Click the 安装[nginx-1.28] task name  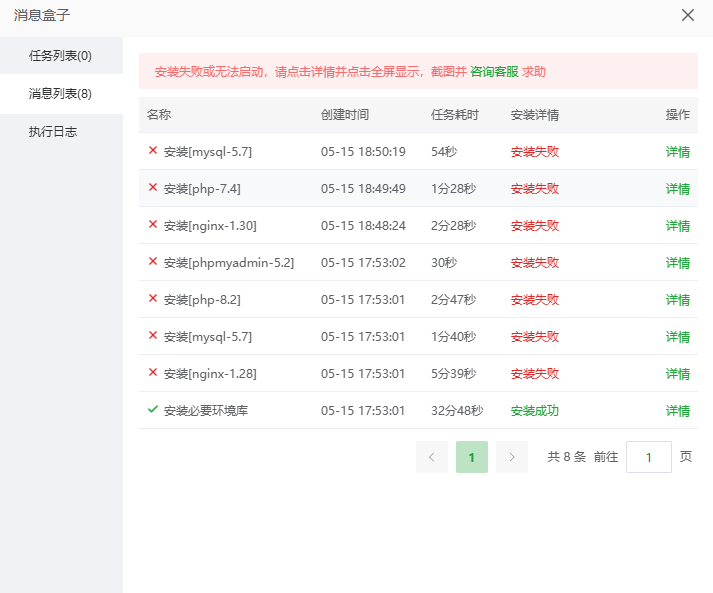click(x=210, y=374)
